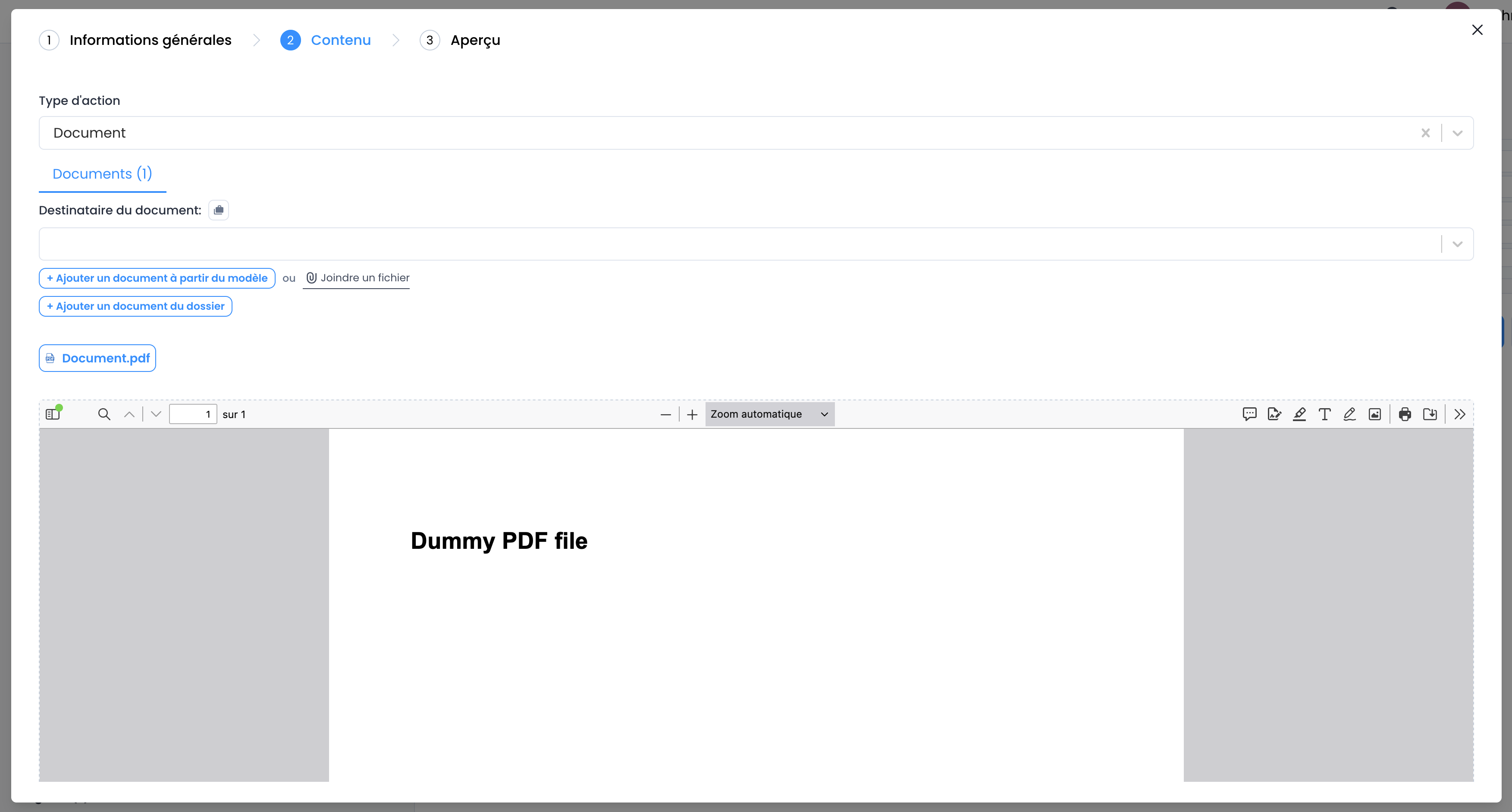Image resolution: width=1512 pixels, height=812 pixels.
Task: Select the text annotation tool
Action: (x=1324, y=414)
